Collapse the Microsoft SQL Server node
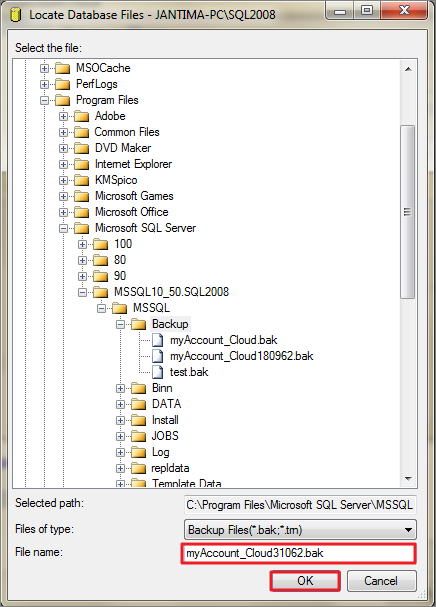436x607 pixels. [64, 228]
